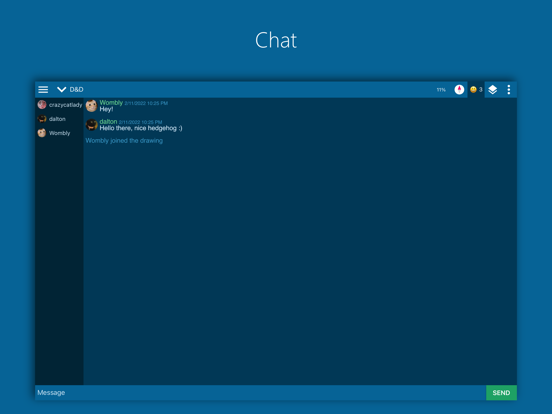
Task: Click Wombly's avatar beside the Hey! message
Action: pos(91,106)
